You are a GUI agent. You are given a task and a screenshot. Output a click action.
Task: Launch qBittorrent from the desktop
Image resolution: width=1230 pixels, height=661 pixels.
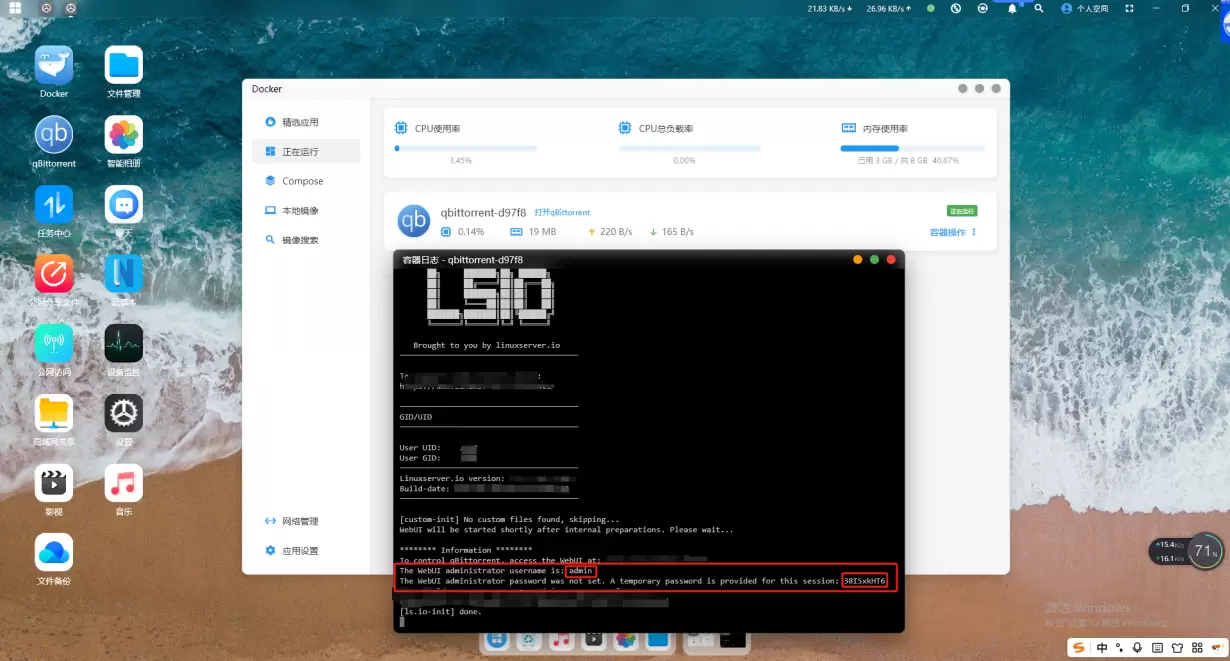coord(54,135)
